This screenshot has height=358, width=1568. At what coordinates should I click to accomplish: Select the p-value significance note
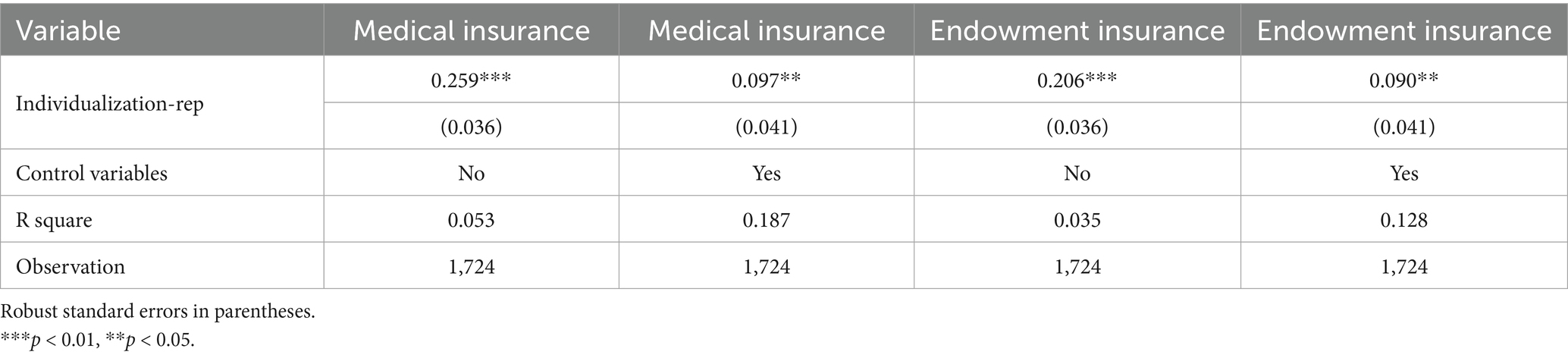point(98,341)
